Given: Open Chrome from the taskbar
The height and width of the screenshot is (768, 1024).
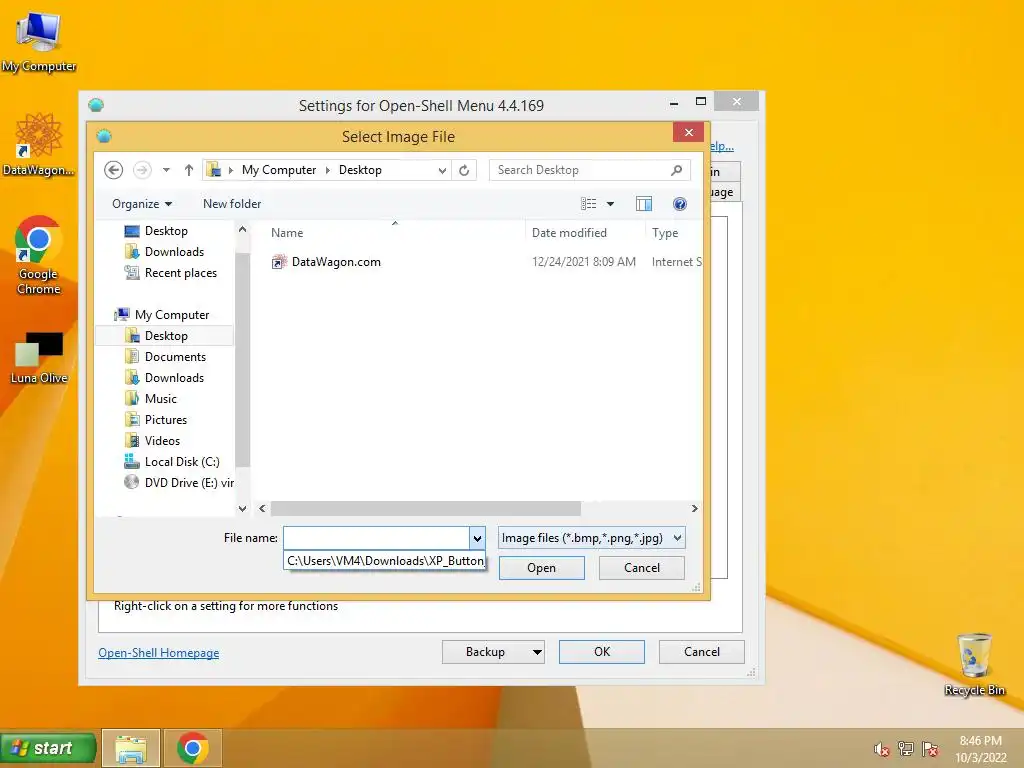Looking at the screenshot, I should click(193, 748).
